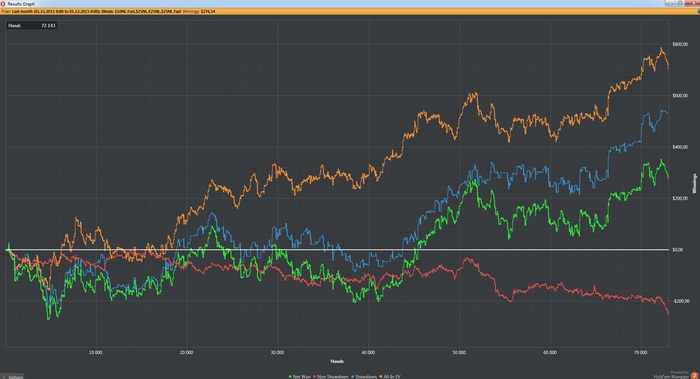The image size is (700, 379).
Task: Click the Winnings axis title
Action: (x=694, y=183)
